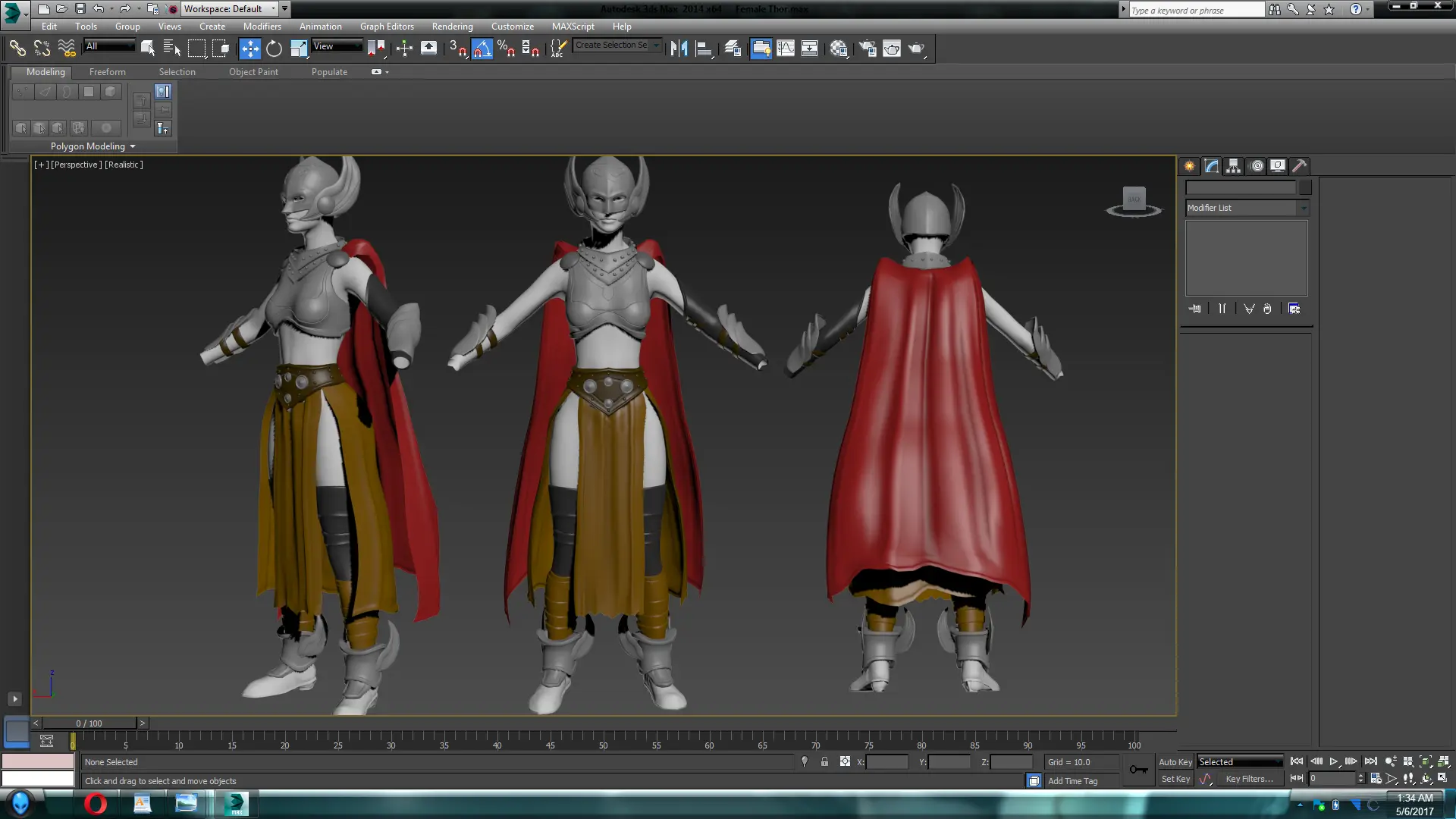The width and height of the screenshot is (1456, 819).
Task: Open Curve Editor
Action: pyautogui.click(x=786, y=49)
